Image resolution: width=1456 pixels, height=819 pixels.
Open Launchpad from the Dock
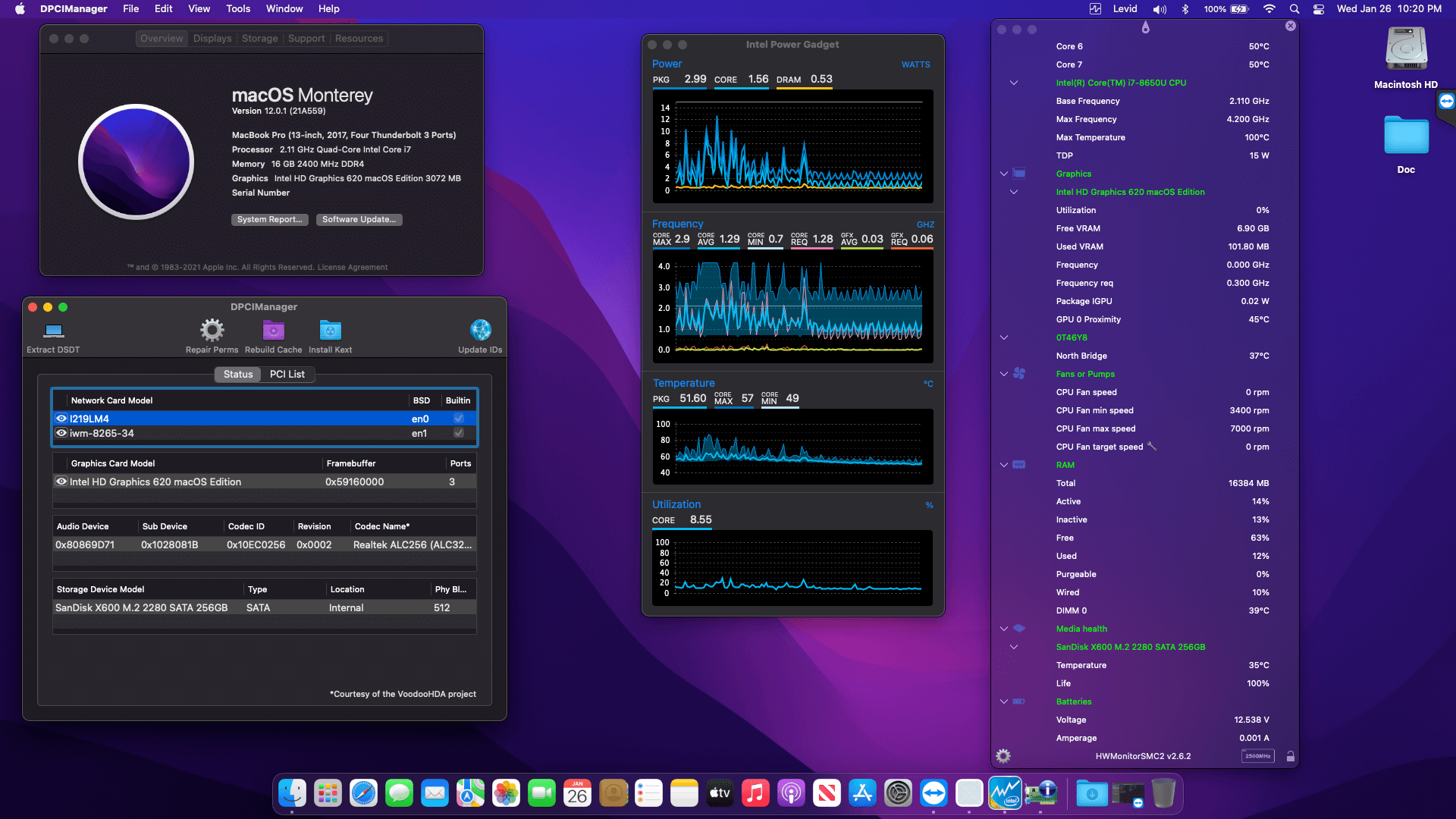[x=328, y=793]
